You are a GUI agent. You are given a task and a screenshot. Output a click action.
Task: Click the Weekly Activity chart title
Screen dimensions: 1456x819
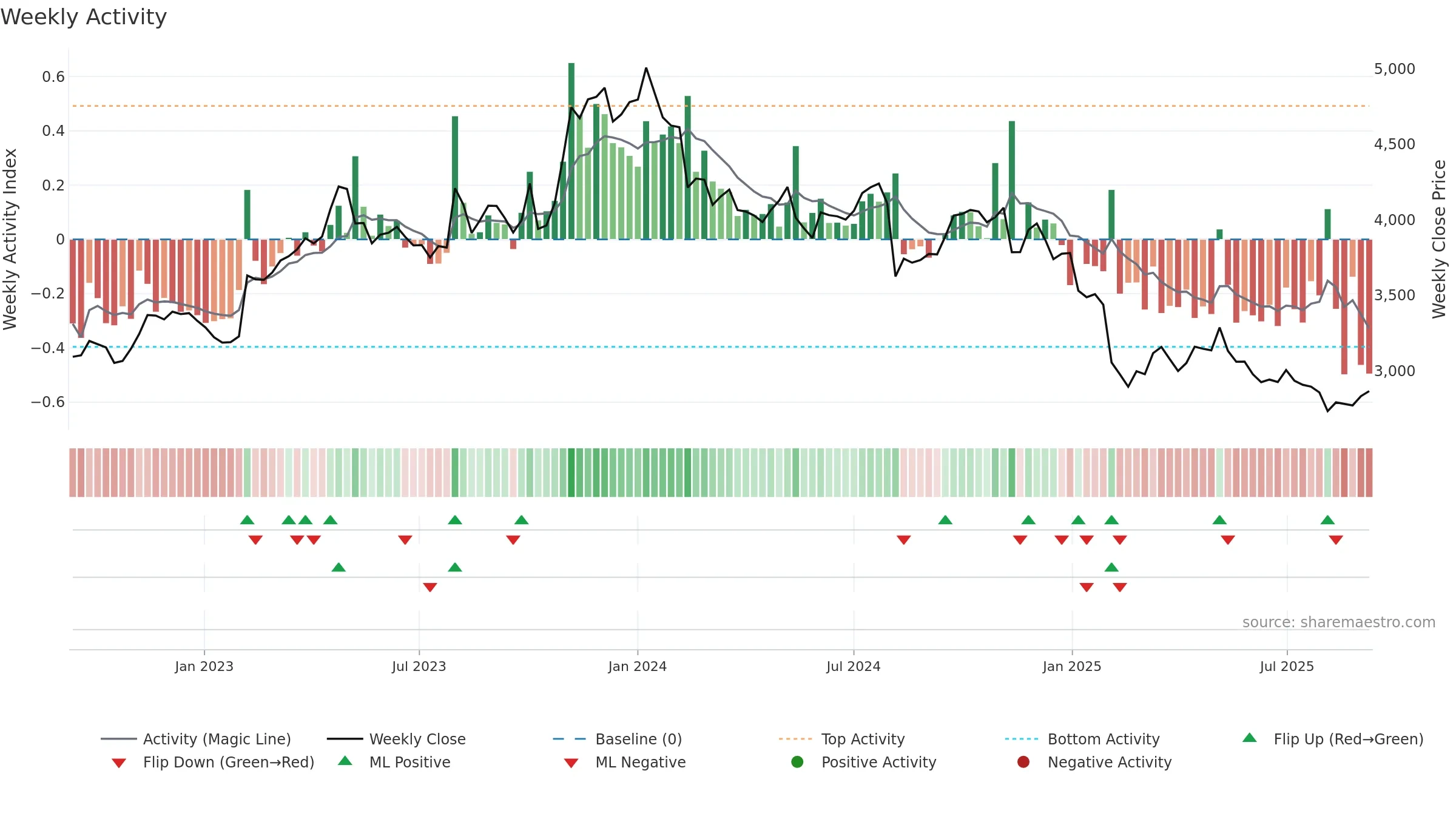pyautogui.click(x=84, y=17)
